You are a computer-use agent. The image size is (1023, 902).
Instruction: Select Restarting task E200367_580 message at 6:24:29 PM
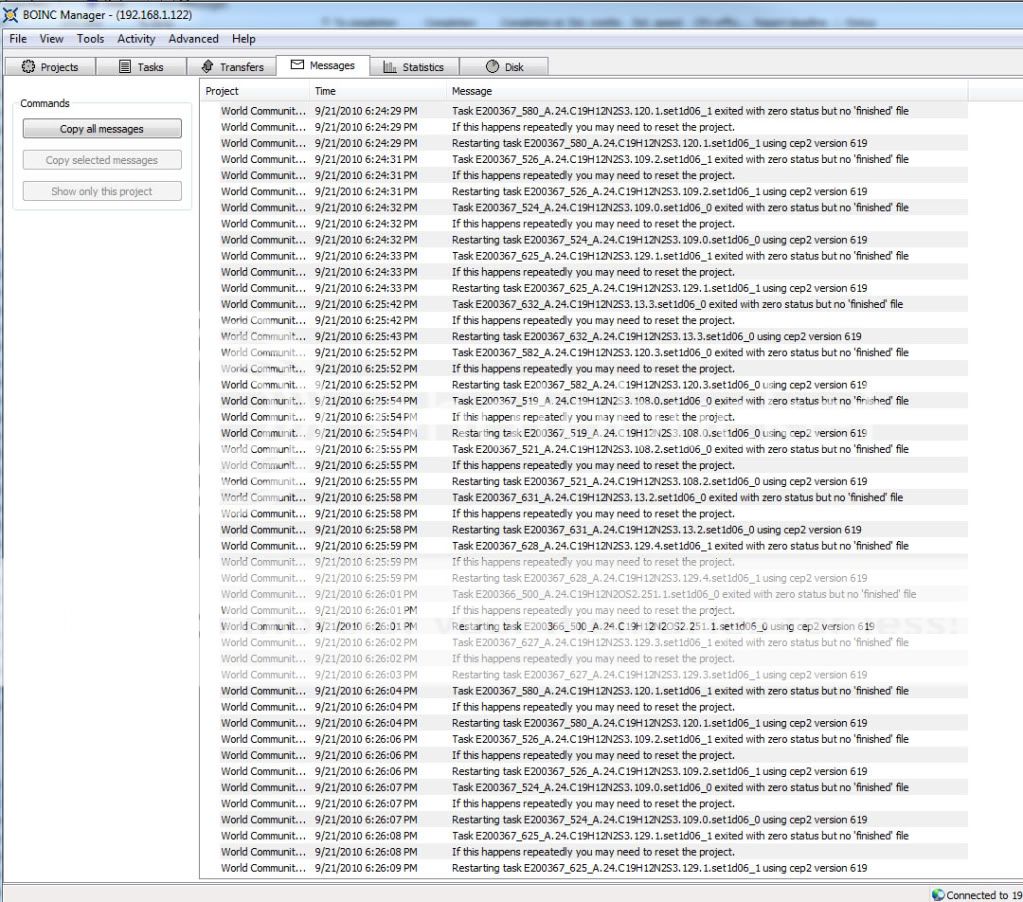[584, 143]
